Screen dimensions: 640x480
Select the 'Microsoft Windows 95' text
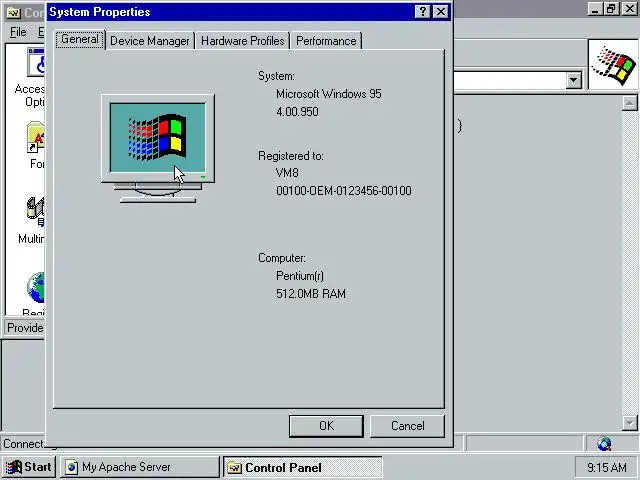(329, 94)
